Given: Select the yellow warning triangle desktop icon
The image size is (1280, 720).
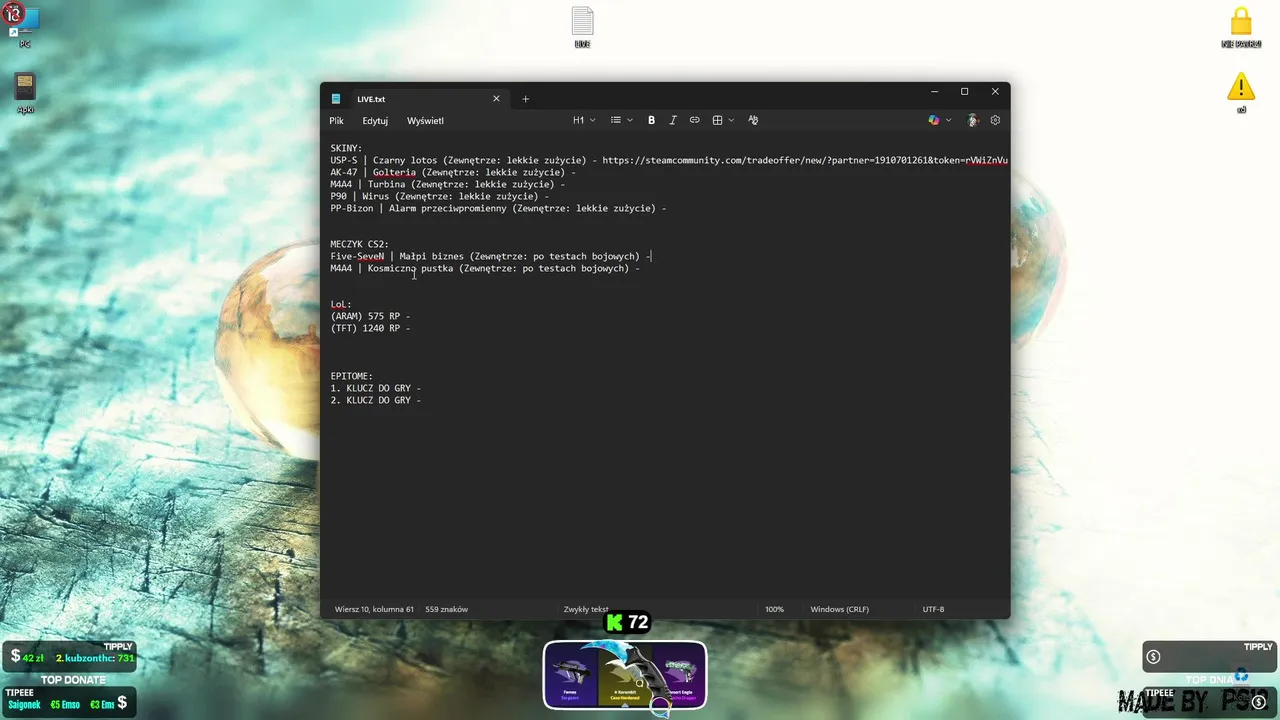Looking at the screenshot, I should click(x=1241, y=93).
